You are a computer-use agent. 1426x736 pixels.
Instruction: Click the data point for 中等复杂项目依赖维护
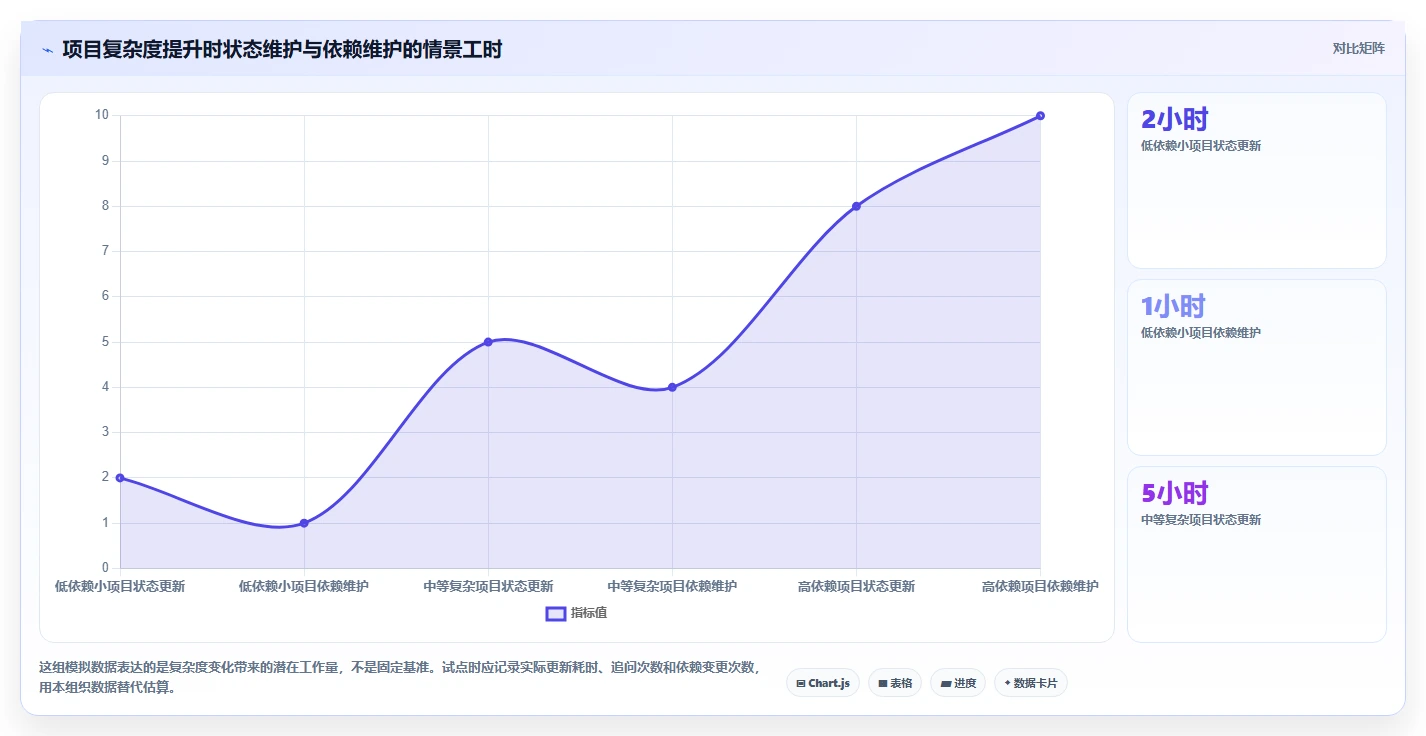672,387
